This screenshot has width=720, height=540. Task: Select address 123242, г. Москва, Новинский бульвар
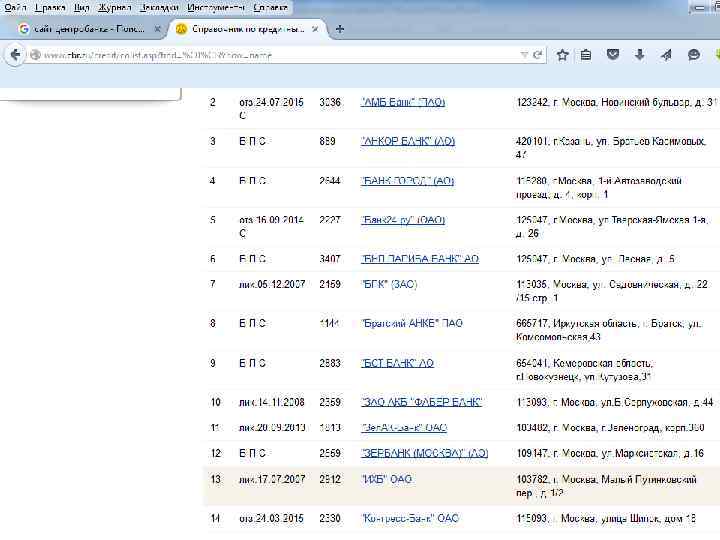[616, 102]
